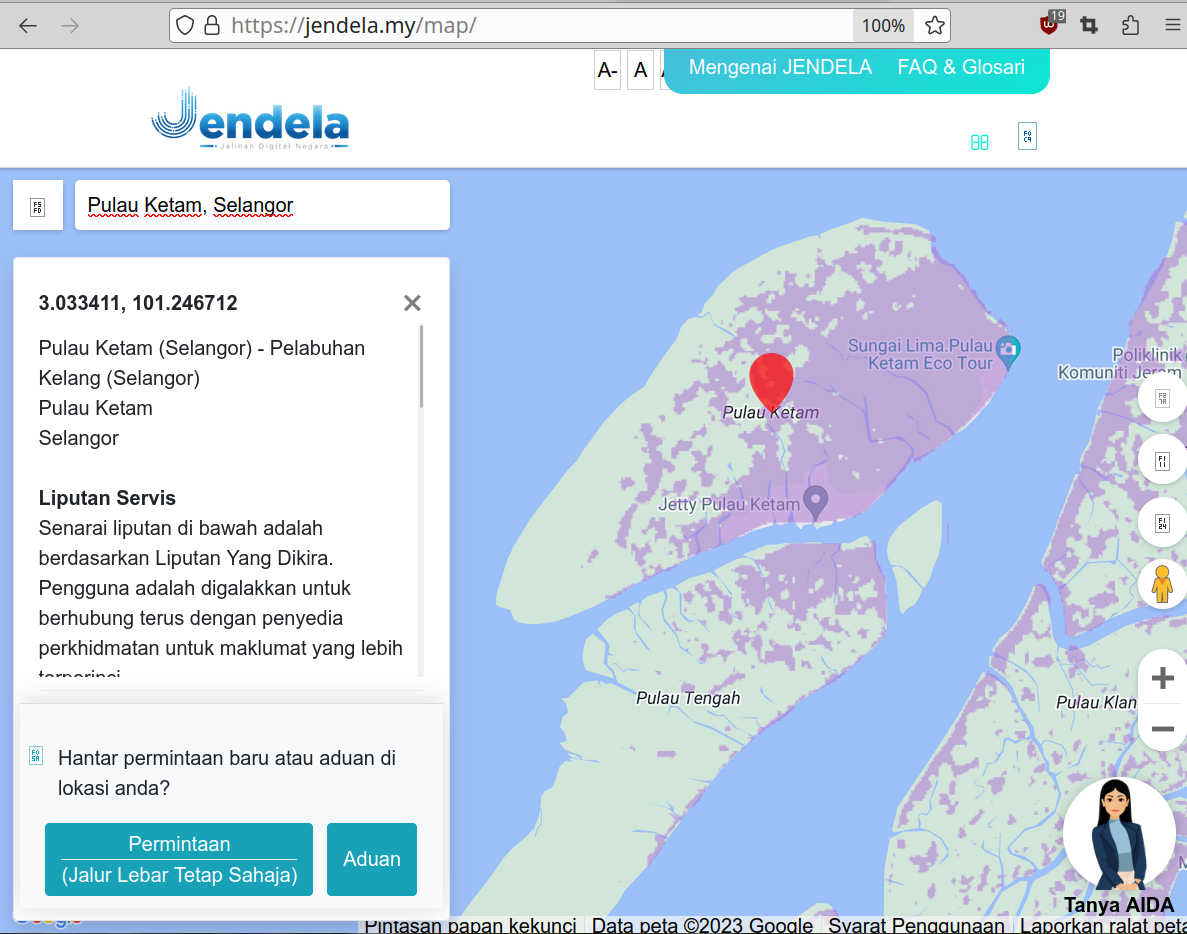Click the icon left of the search box
Image resolution: width=1187 pixels, height=934 pixels.
[38, 205]
